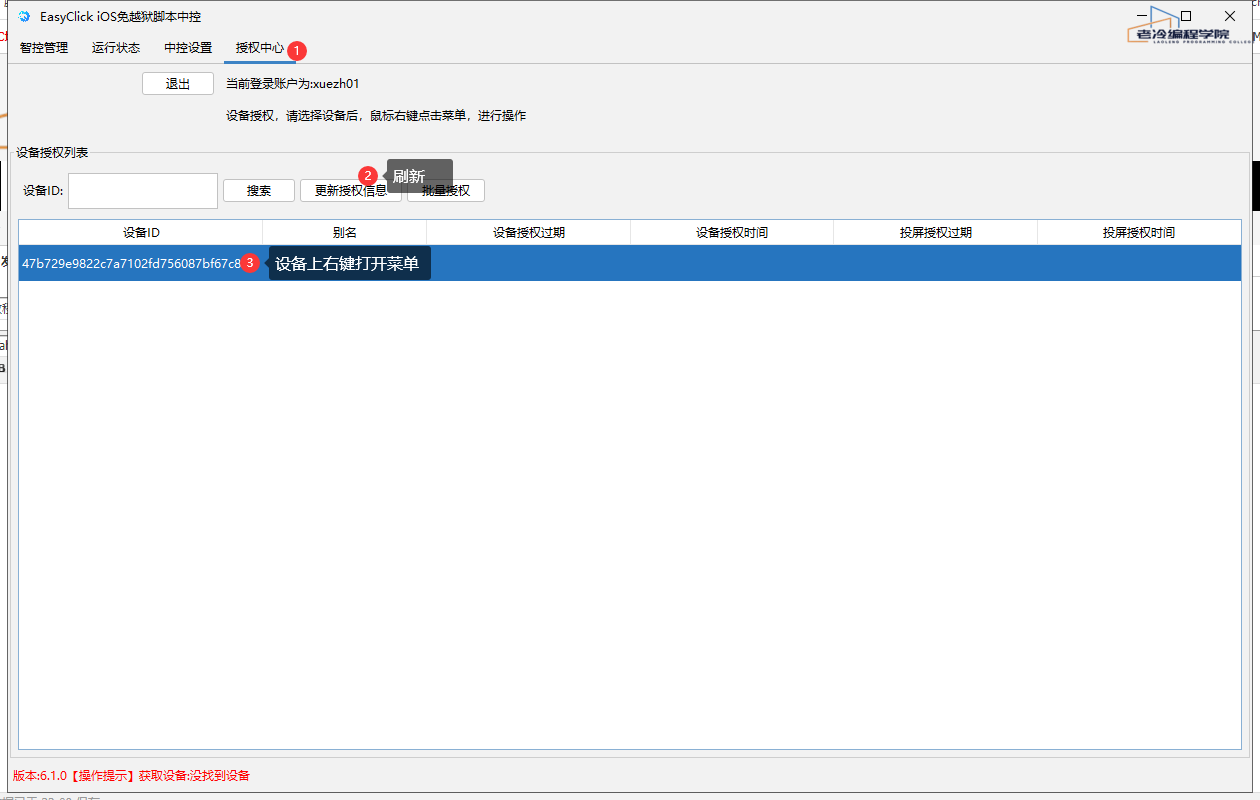Click the 更新授权信息 button
The width and height of the screenshot is (1260, 800).
[x=351, y=191]
